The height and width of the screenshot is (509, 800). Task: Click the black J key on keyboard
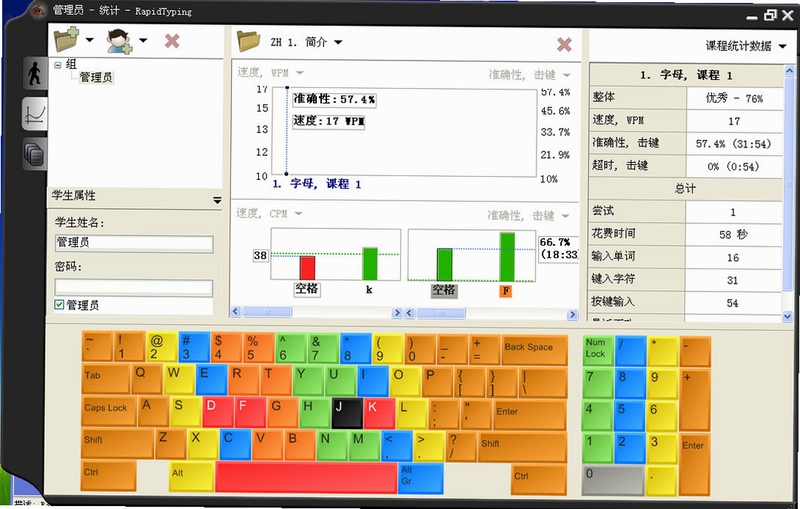(x=347, y=413)
